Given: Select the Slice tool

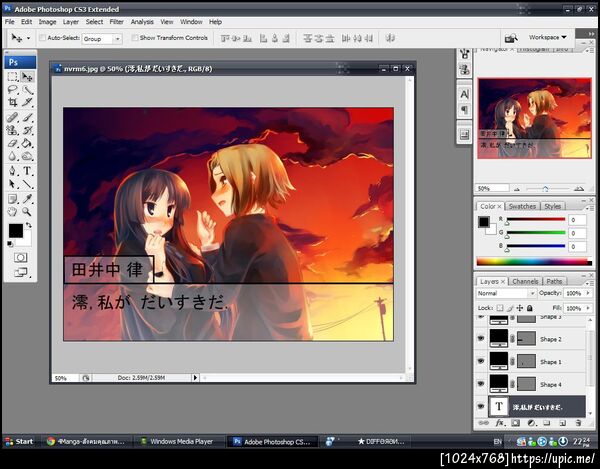Looking at the screenshot, I should [x=27, y=103].
